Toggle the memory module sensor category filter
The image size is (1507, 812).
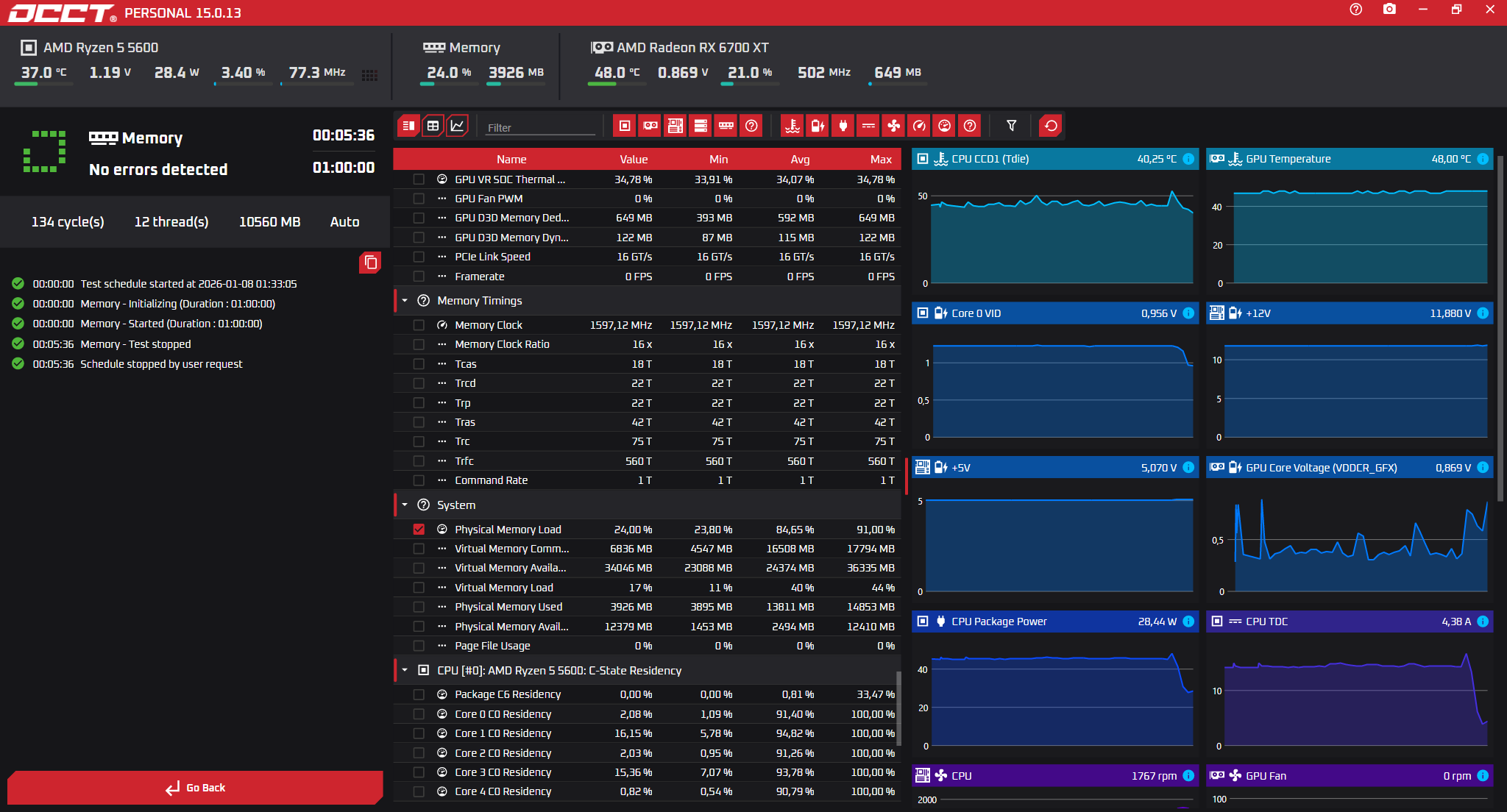(x=726, y=126)
